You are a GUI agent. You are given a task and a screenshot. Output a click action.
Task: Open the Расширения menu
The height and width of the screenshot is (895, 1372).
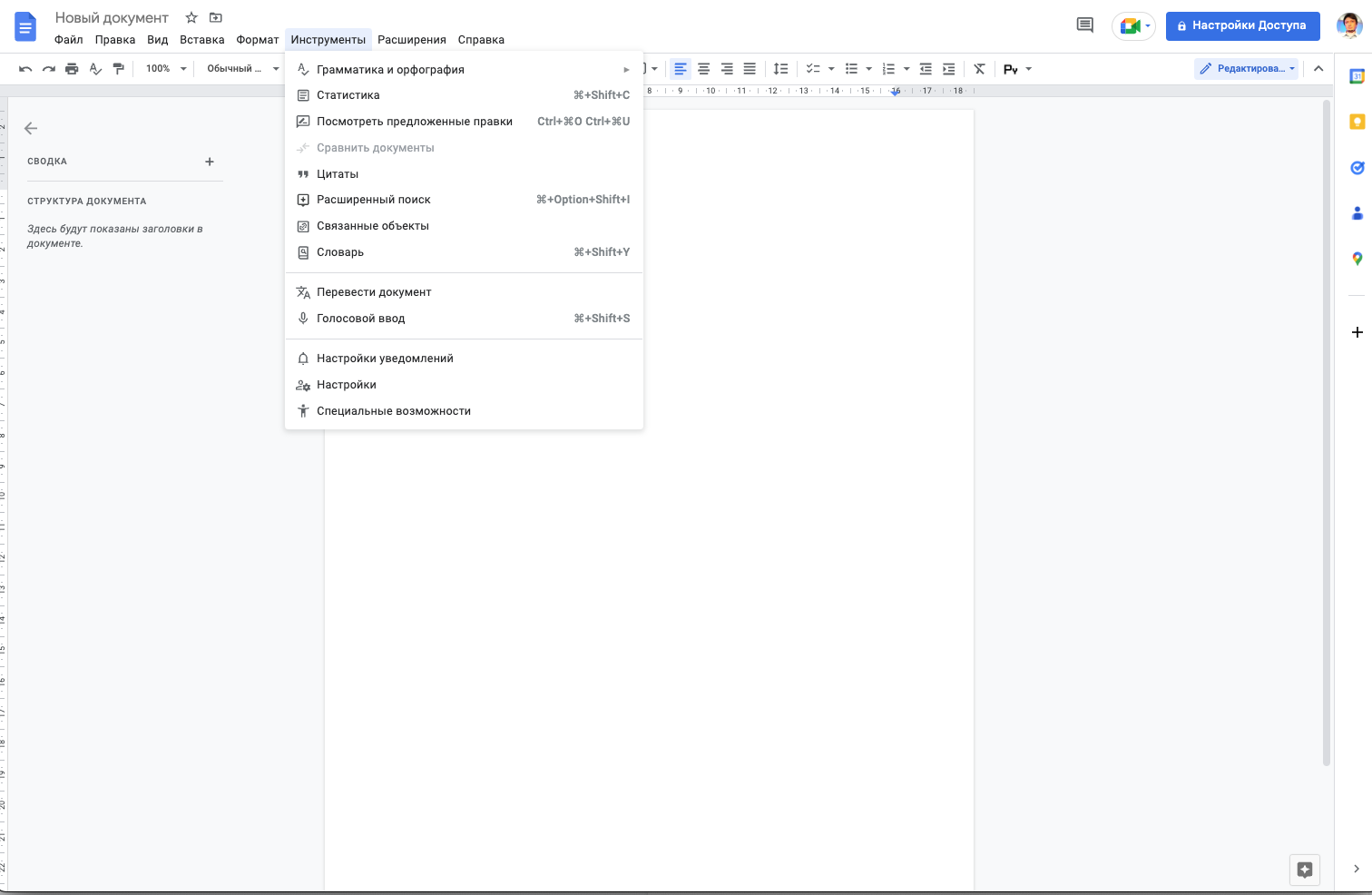click(412, 40)
